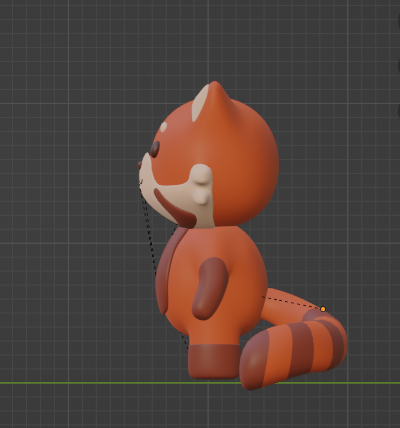Select the cream cheek fluff tuft
Viewport: 400px width, 428px height.
tap(202, 184)
